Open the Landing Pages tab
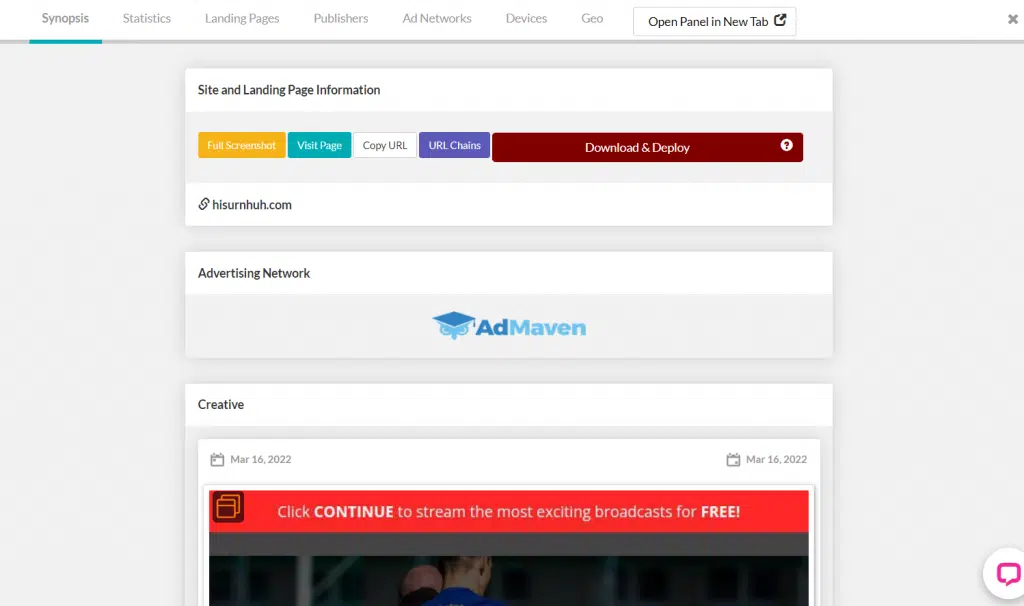1024x606 pixels. (x=242, y=19)
